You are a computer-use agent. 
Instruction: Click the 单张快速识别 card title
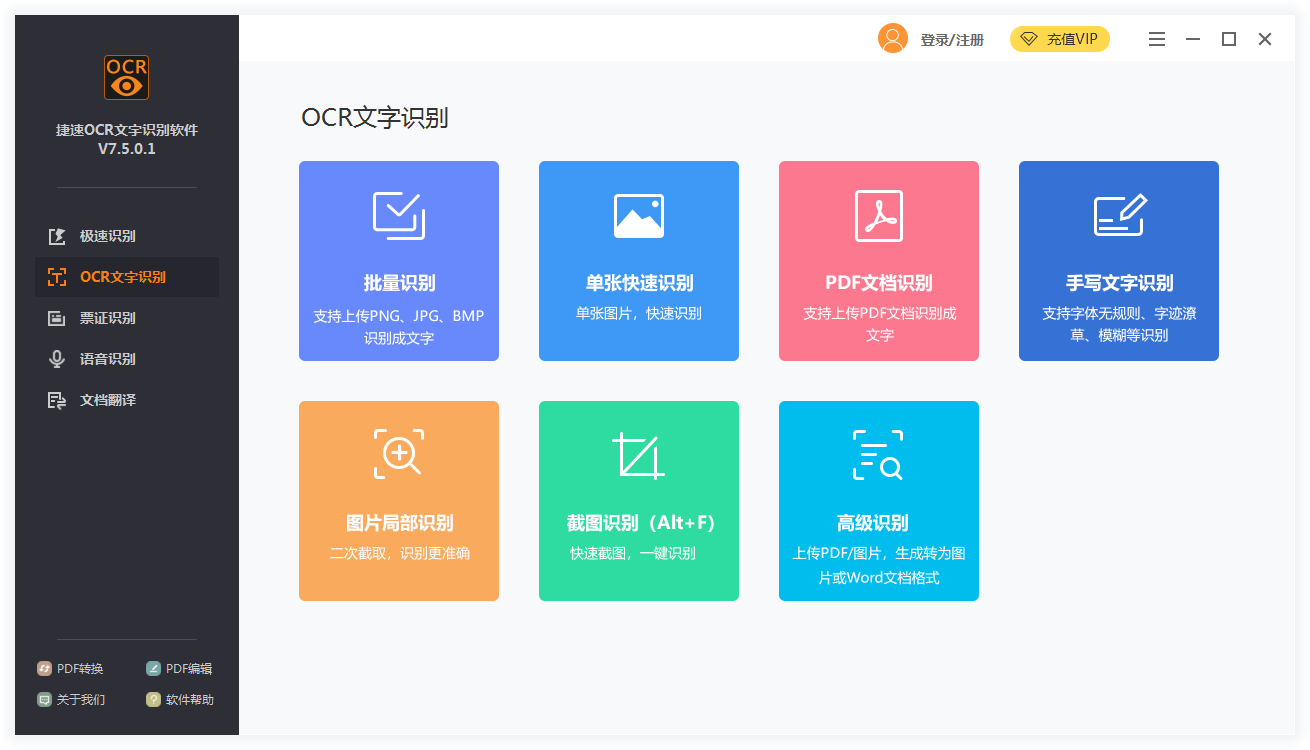[x=639, y=283]
